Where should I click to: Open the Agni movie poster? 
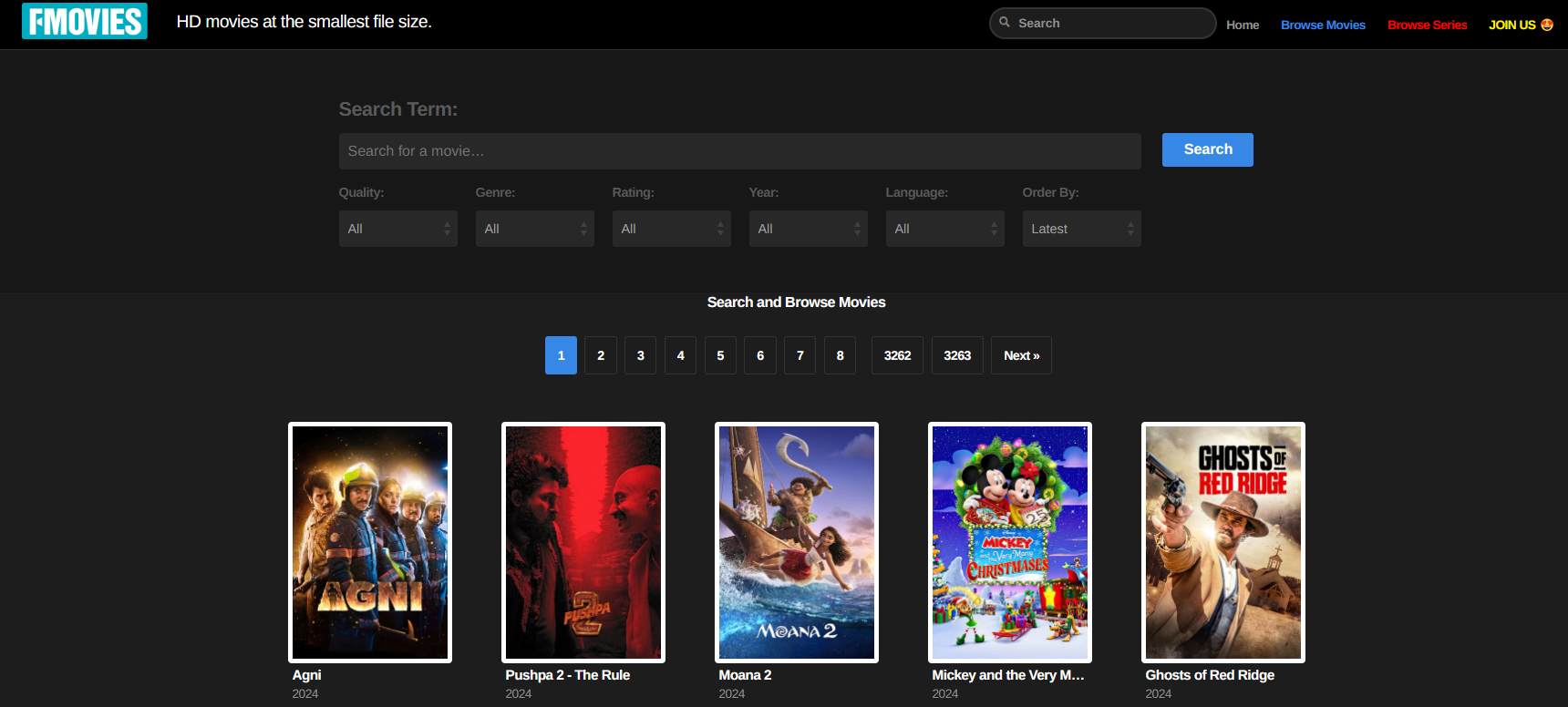pos(370,542)
